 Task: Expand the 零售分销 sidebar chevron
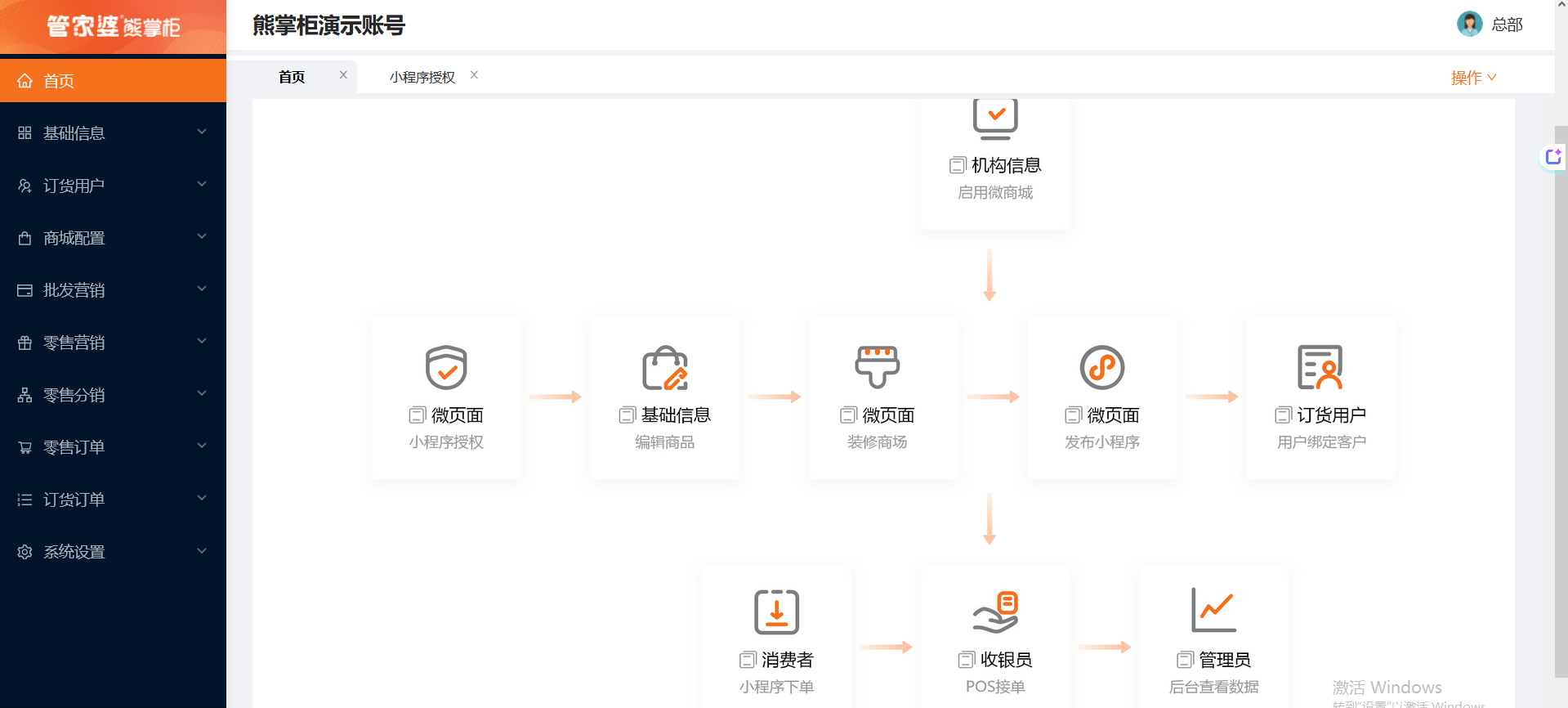pos(202,393)
